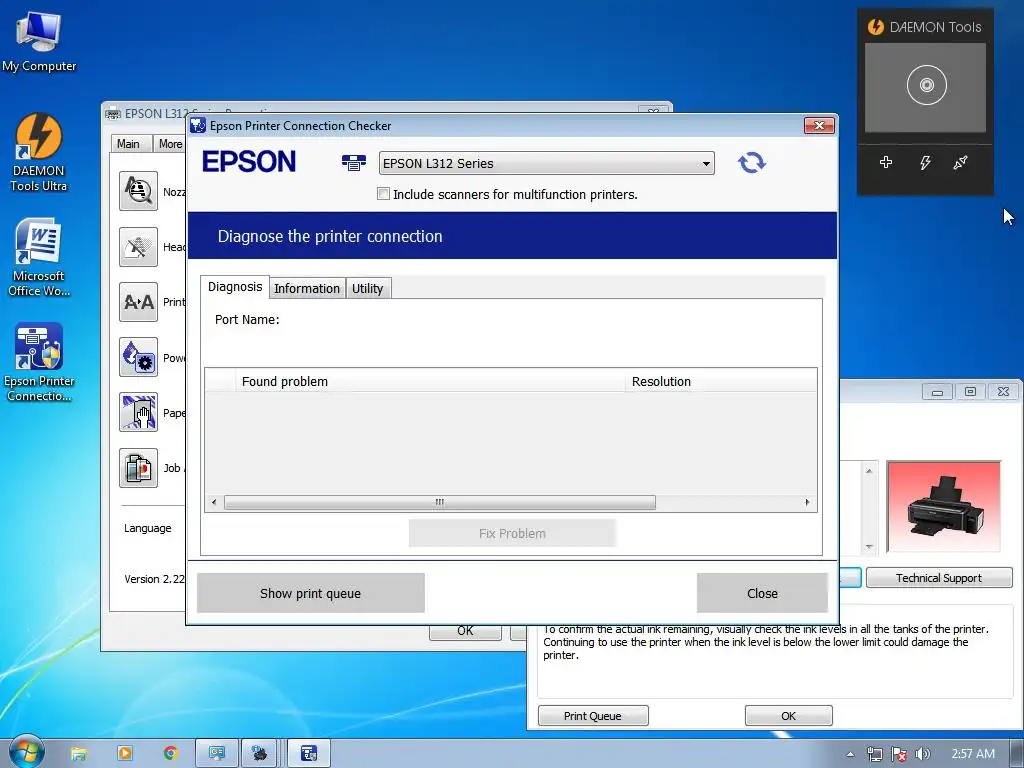This screenshot has width=1024, height=768.
Task: Switch to the Information tab
Action: click(307, 289)
